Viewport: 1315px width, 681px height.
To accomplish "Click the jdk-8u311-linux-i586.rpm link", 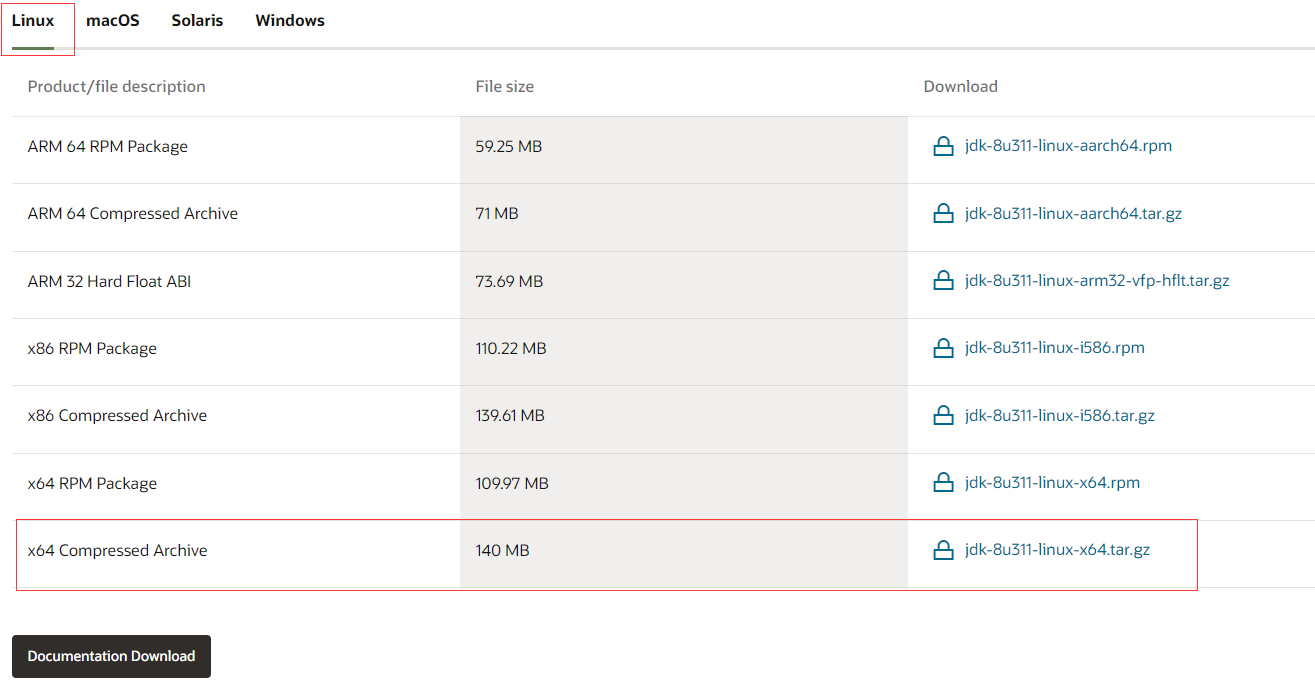I will tap(1054, 348).
